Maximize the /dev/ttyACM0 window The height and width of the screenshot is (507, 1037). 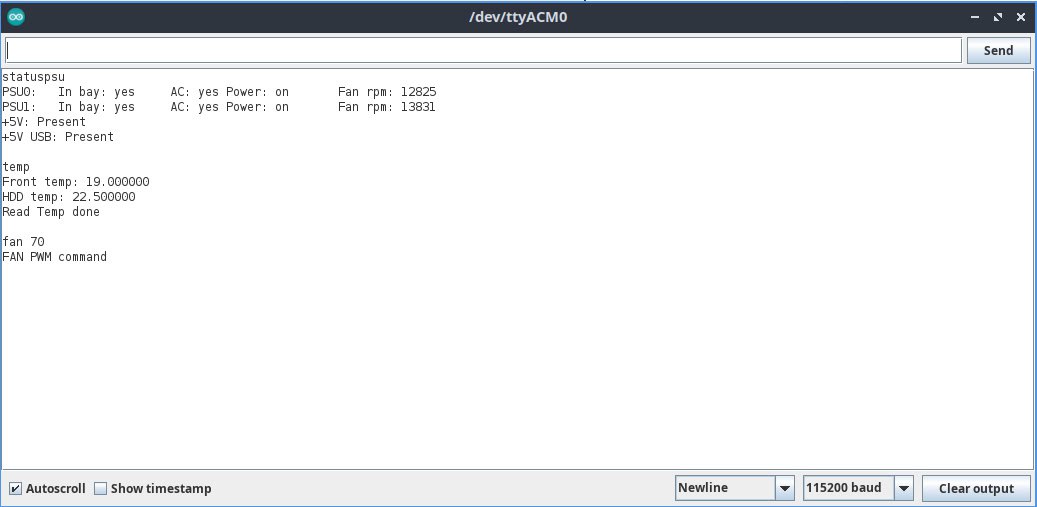(998, 17)
